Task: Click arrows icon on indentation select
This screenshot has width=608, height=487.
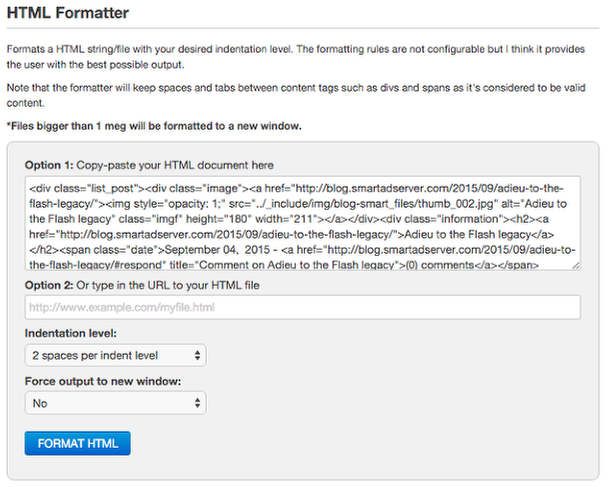Action: (197, 355)
